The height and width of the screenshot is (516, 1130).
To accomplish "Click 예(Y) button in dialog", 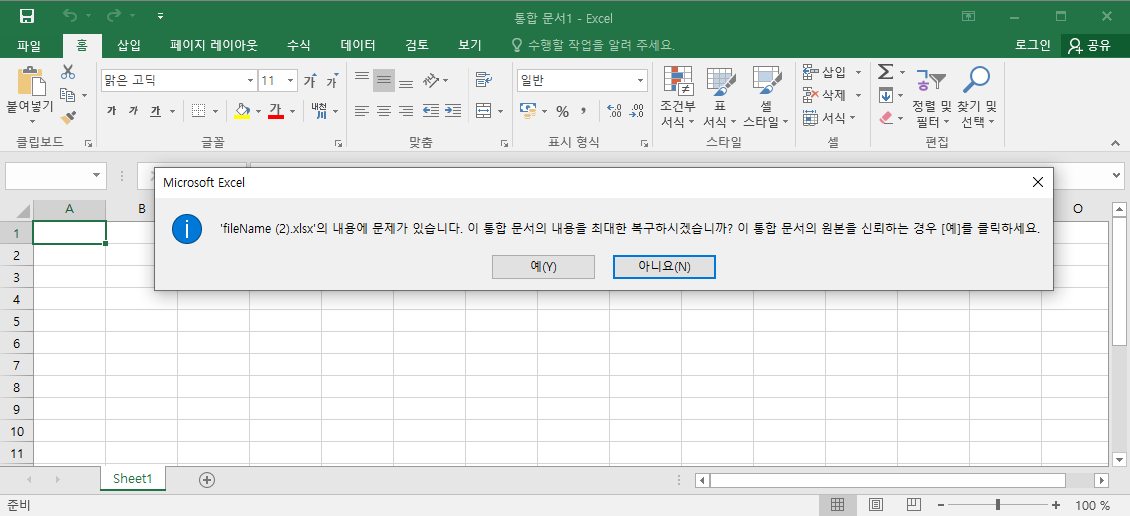I will point(543,266).
